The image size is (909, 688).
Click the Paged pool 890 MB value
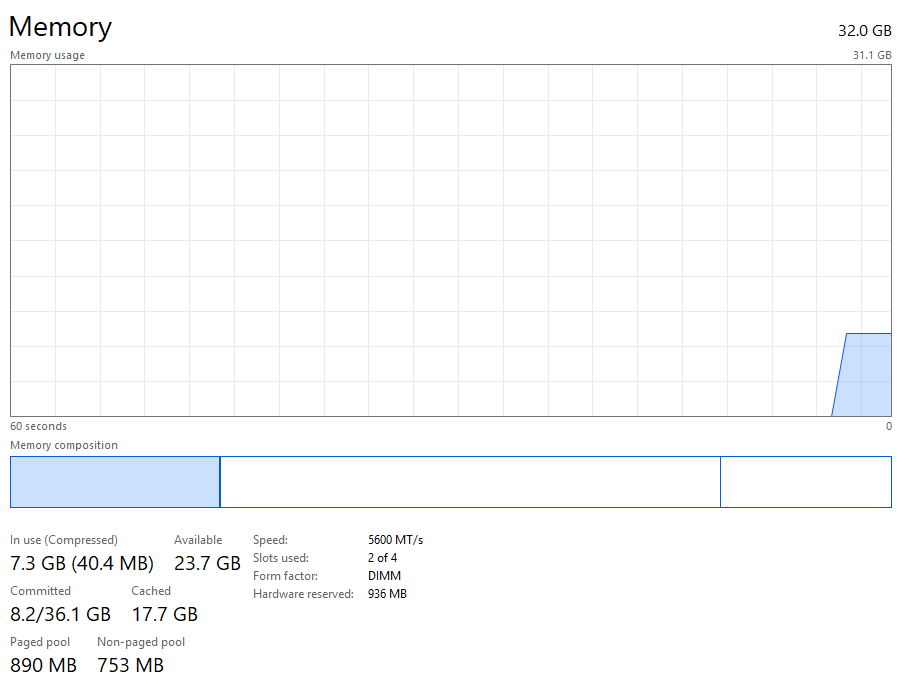43,665
